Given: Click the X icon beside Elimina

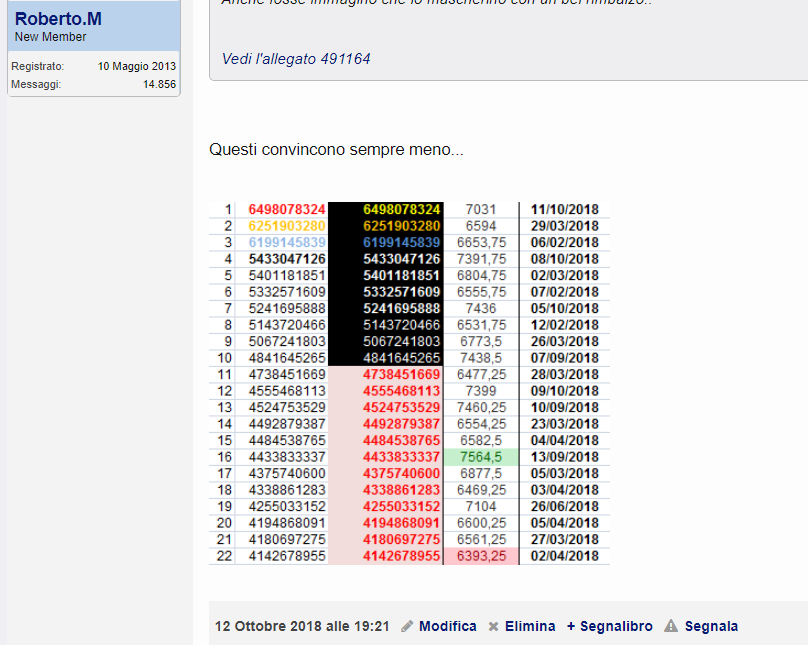Looking at the screenshot, I should (x=493, y=626).
